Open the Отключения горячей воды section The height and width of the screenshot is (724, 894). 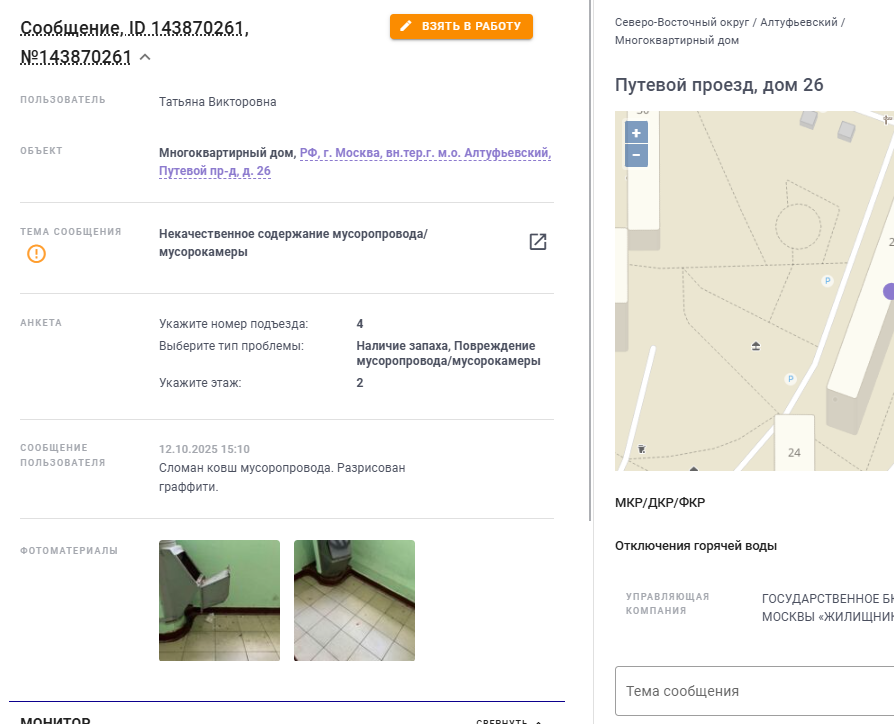(696, 546)
